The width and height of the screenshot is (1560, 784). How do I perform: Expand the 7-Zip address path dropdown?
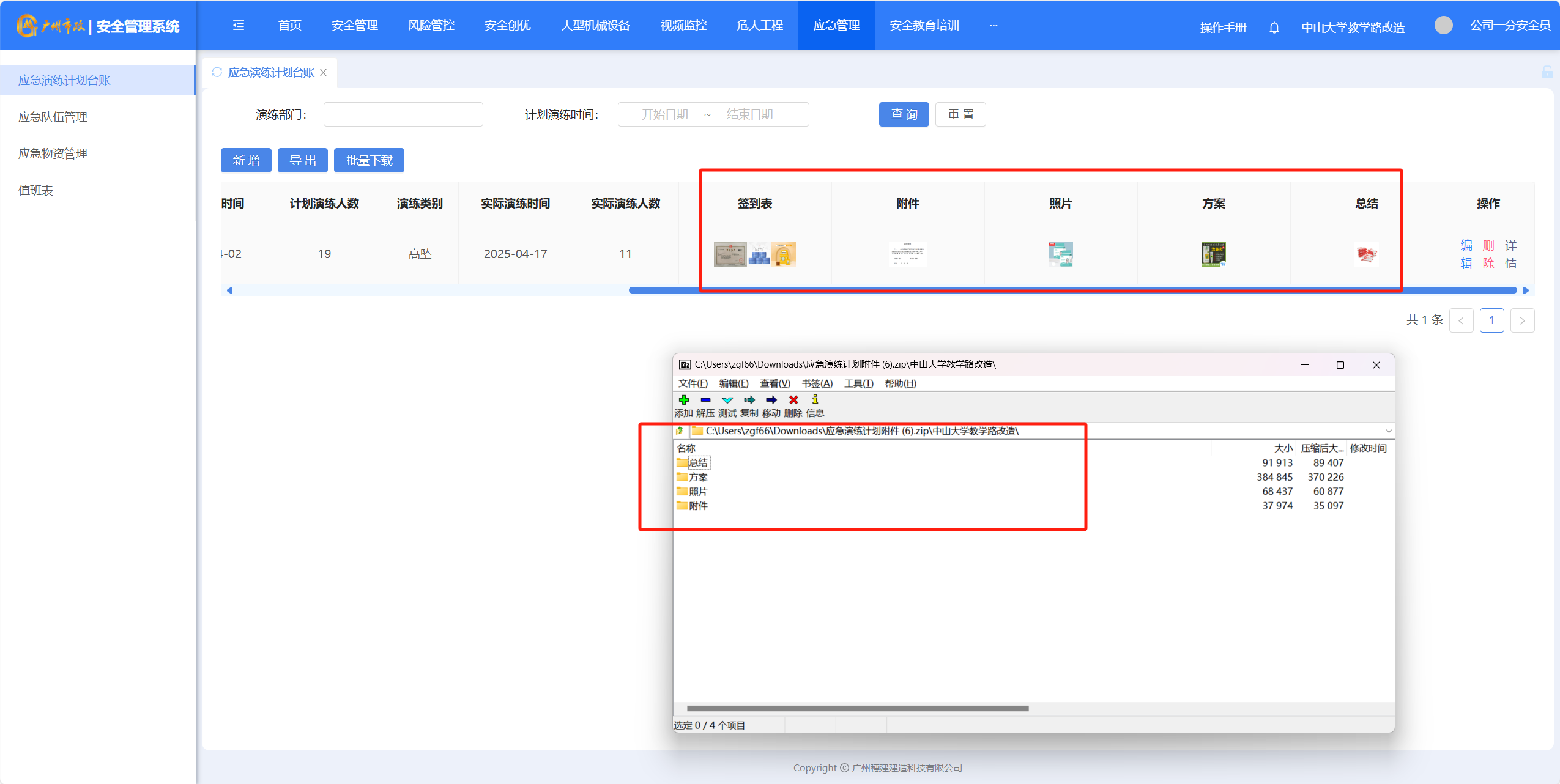(1388, 431)
